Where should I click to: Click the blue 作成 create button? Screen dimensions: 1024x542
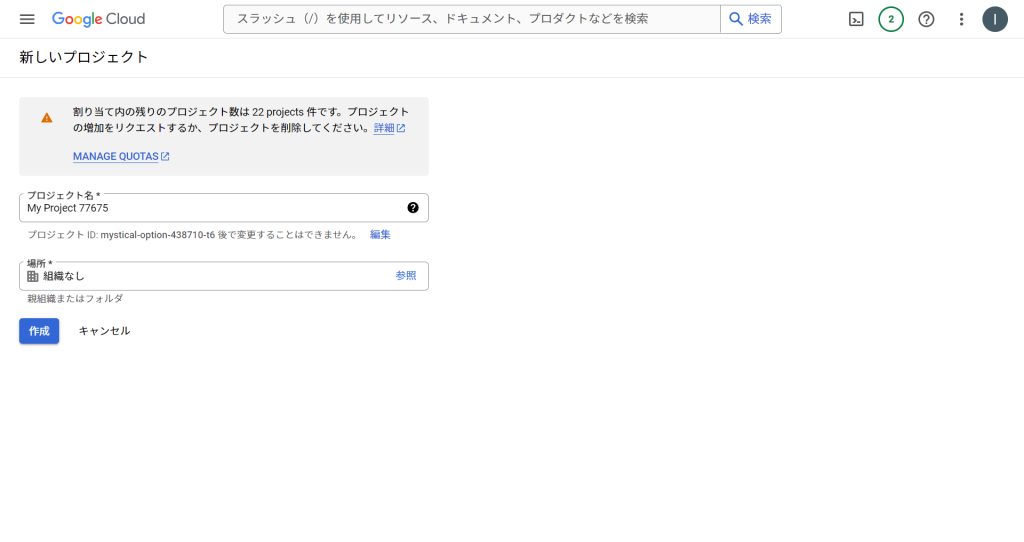[39, 331]
